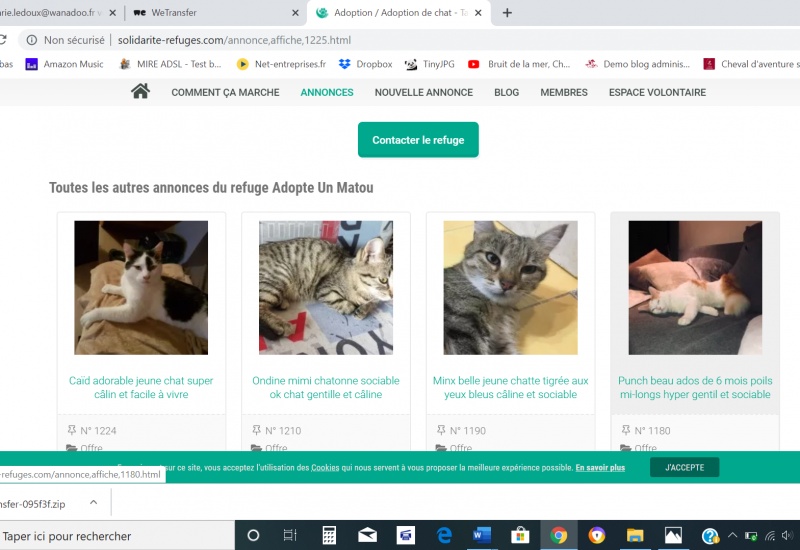Open File Explorer from the taskbar
This screenshot has height=550, width=800.
[x=635, y=535]
